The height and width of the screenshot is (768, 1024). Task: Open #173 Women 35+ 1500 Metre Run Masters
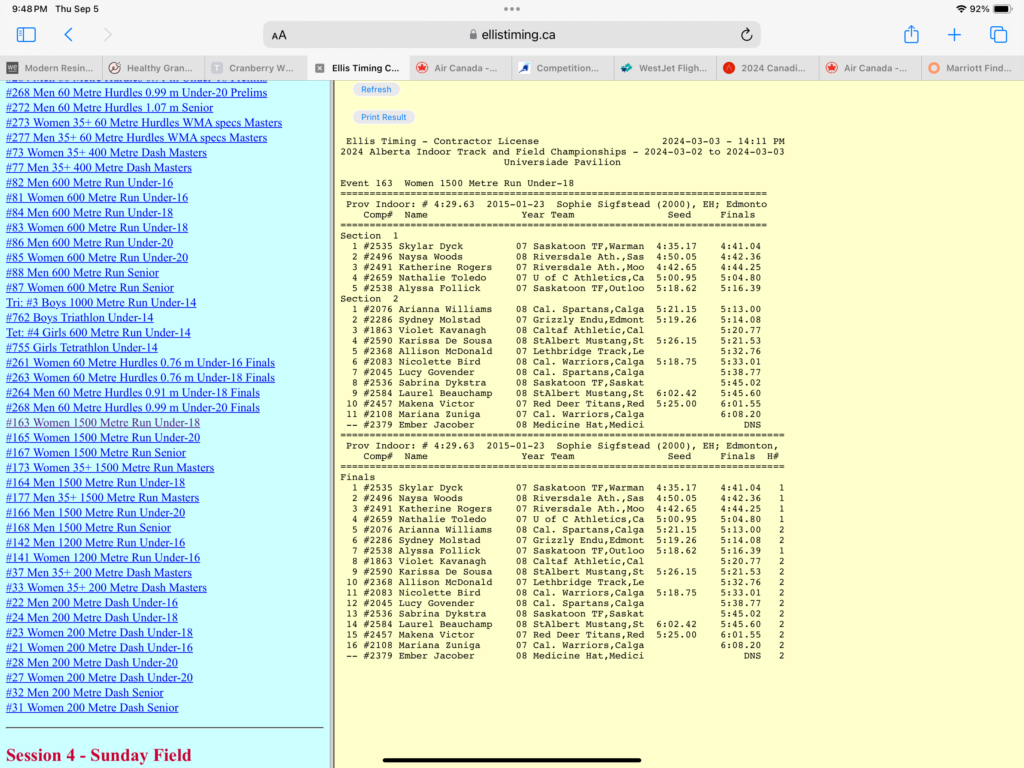point(110,468)
